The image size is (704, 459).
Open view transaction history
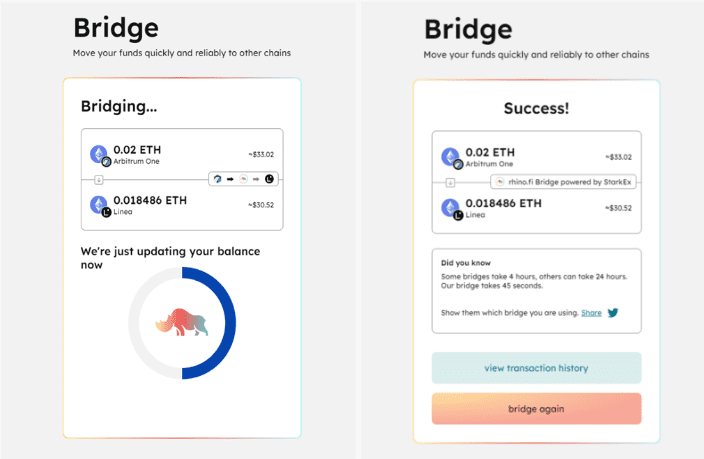click(x=537, y=368)
